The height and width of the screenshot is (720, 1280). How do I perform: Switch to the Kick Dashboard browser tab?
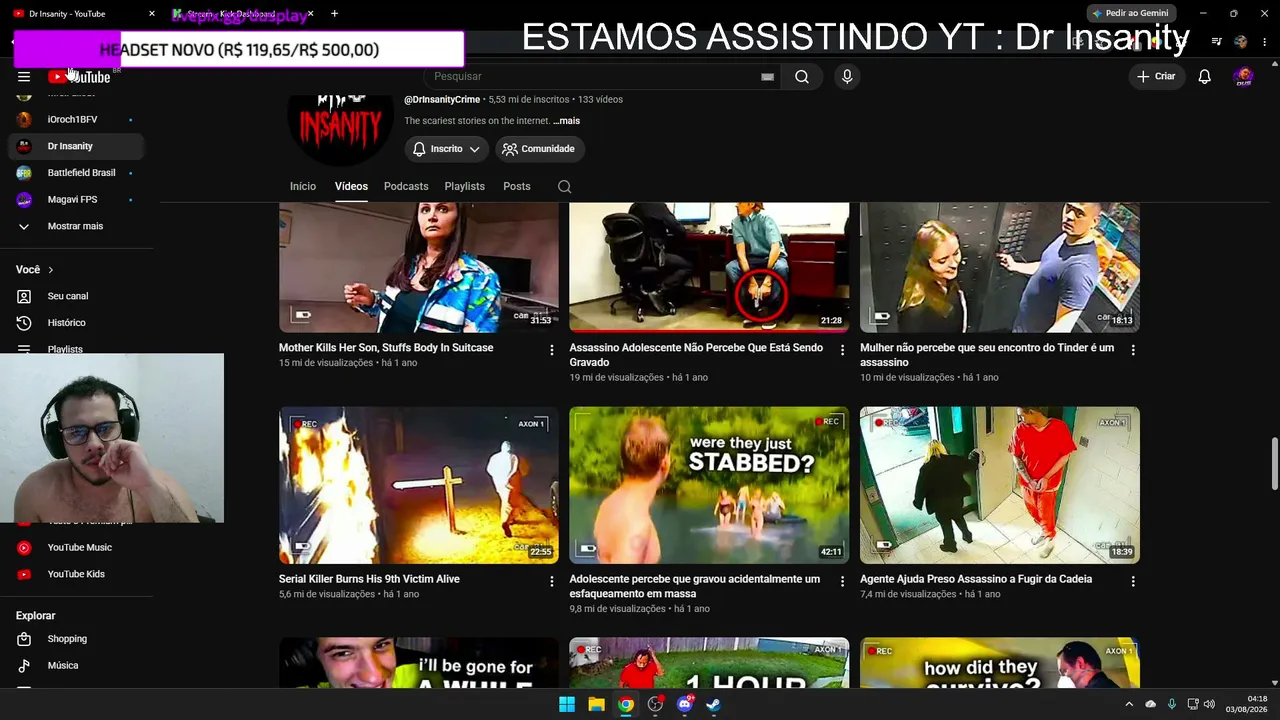pyautogui.click(x=242, y=14)
